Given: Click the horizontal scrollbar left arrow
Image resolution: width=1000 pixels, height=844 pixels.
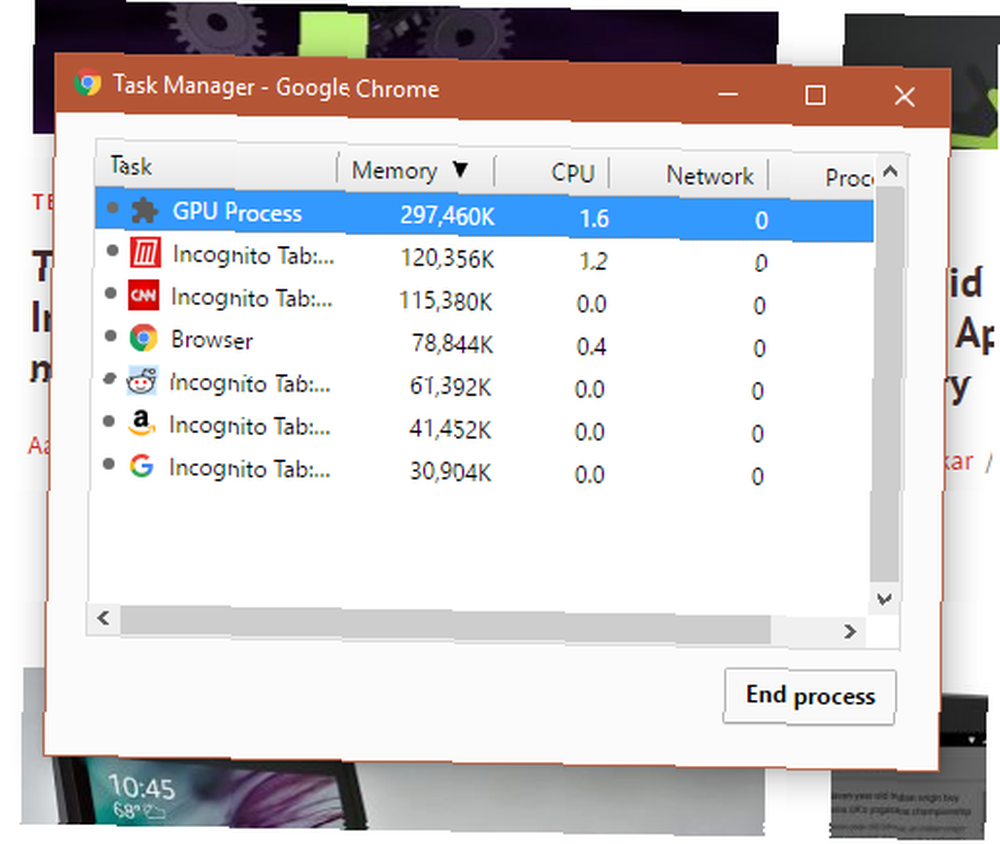Looking at the screenshot, I should 103,618.
